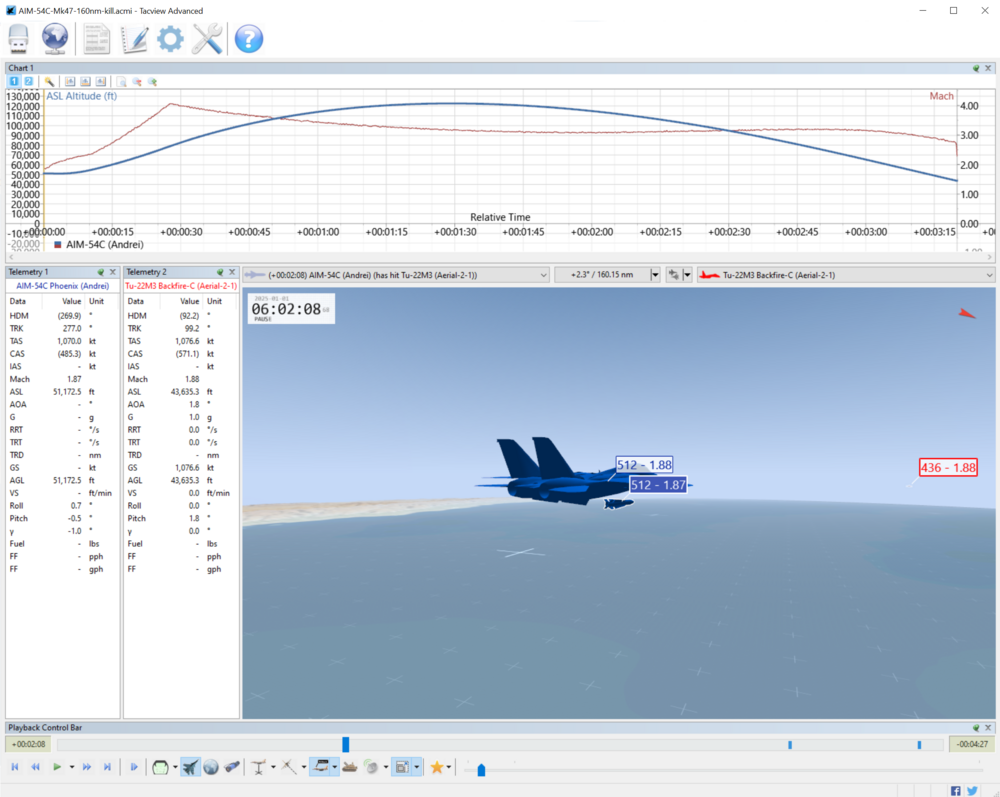Click chart zoom in magnifier icon
This screenshot has width=1000, height=797.
point(152,82)
